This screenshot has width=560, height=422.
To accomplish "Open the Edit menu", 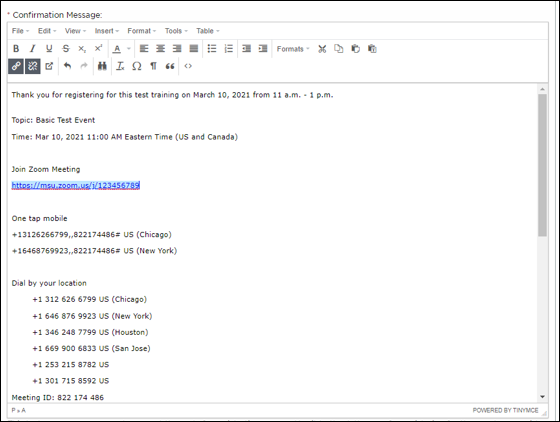I will click(47, 31).
